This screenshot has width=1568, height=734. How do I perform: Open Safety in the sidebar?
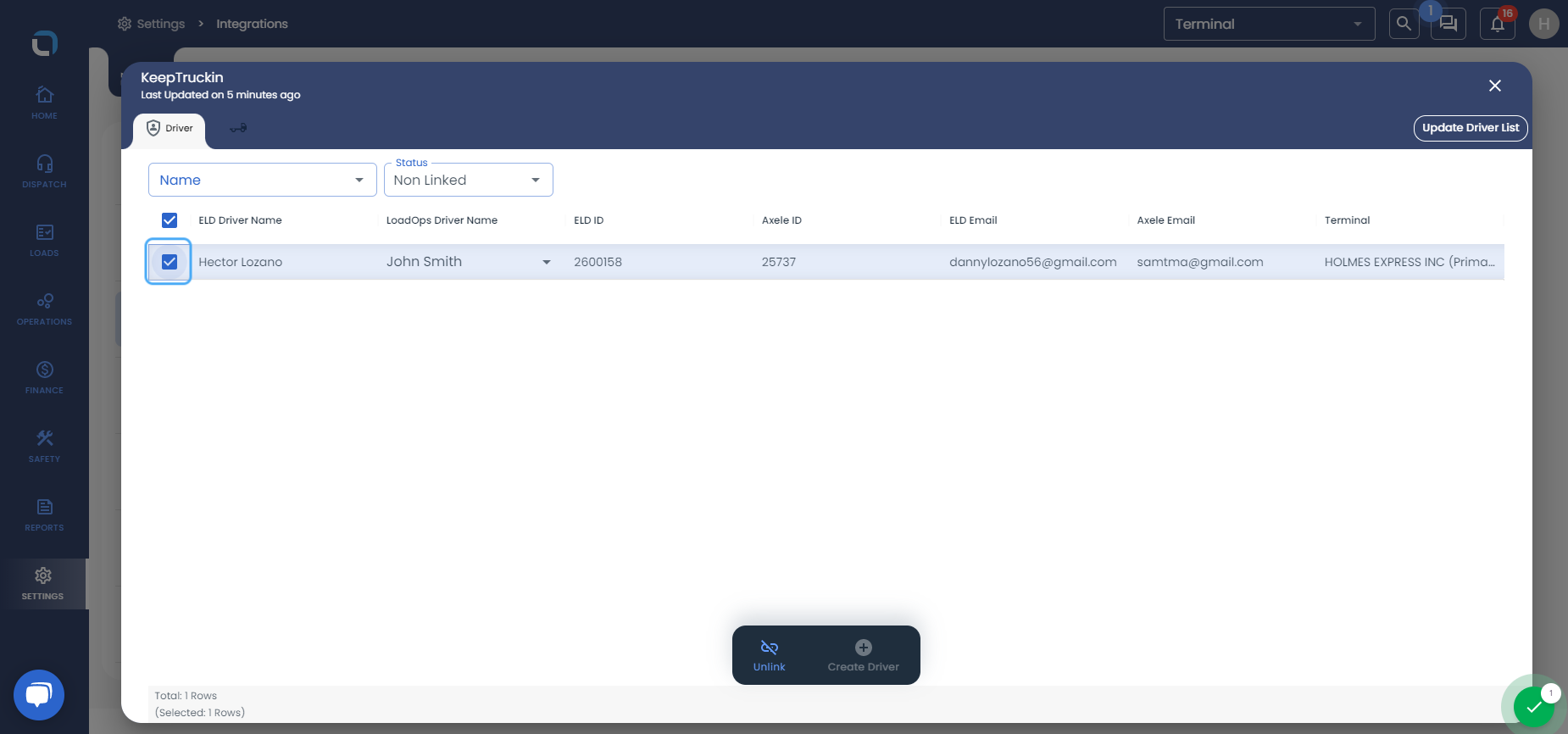click(x=44, y=446)
